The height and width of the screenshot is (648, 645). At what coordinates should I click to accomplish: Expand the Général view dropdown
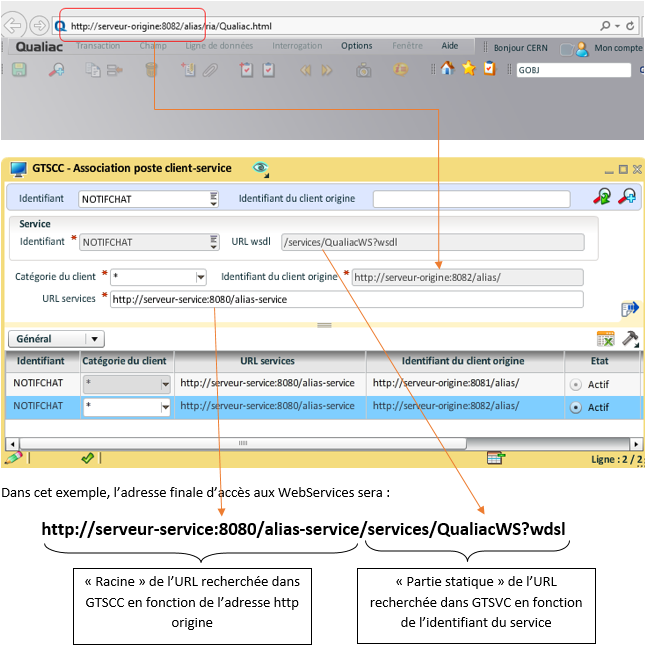point(94,339)
